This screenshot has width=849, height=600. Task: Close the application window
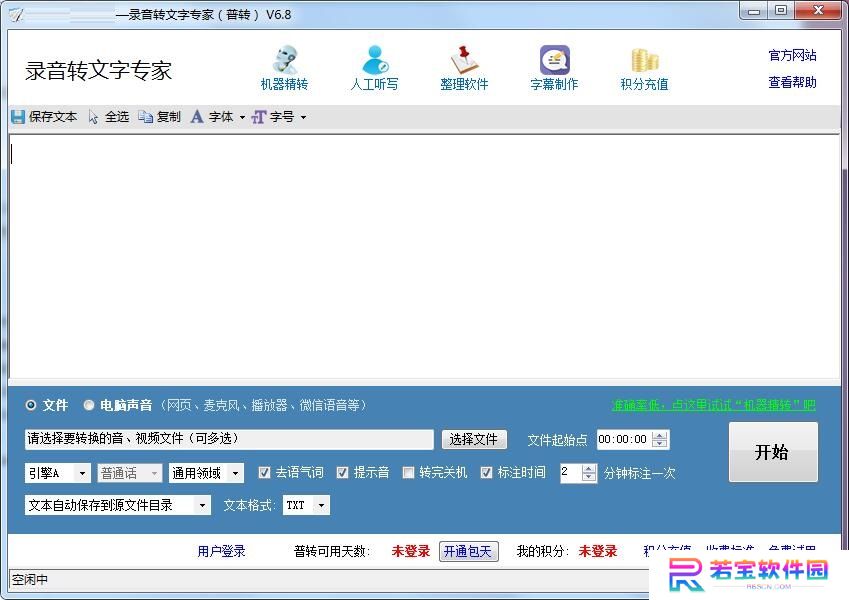tap(818, 11)
